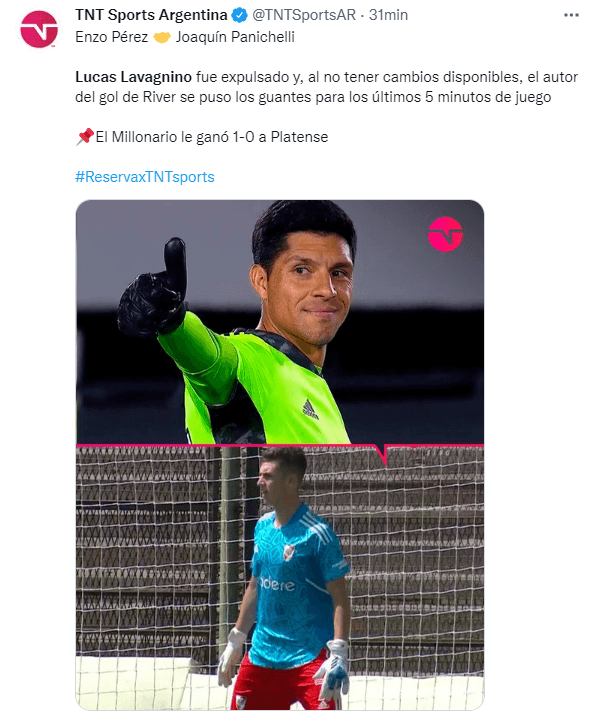Click the River Plate crest on blue jersey
The height and width of the screenshot is (715, 595).
[288, 553]
